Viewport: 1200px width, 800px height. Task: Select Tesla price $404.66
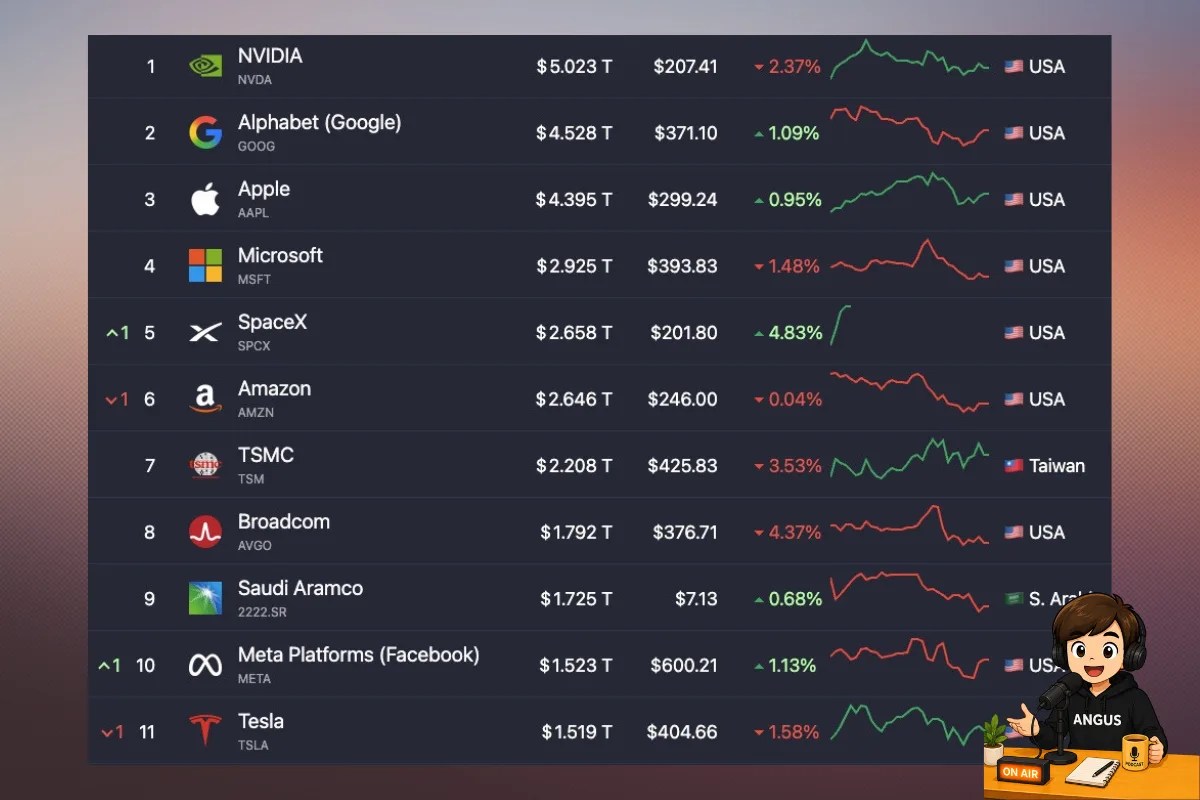point(682,732)
